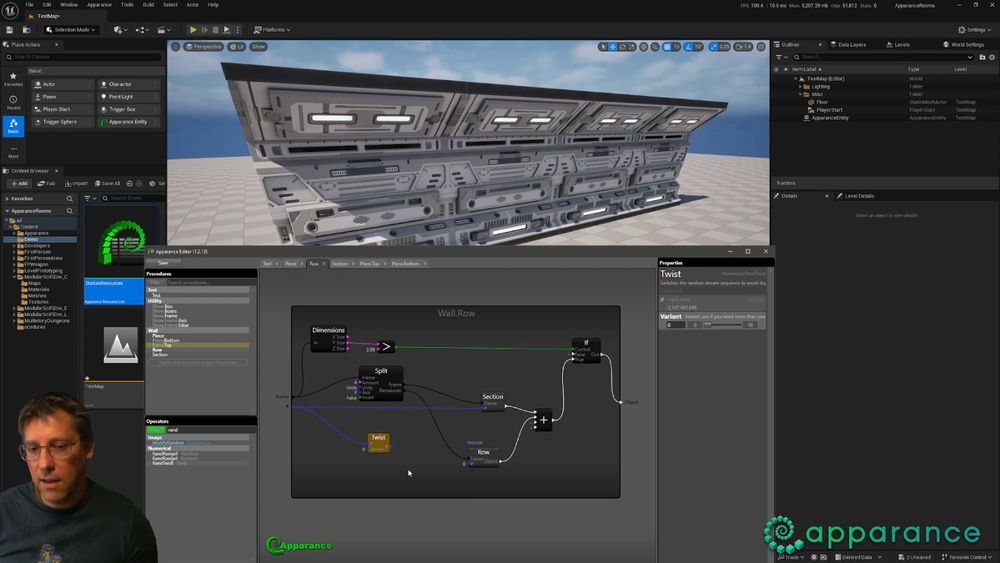Click the Outliner add-folder icon
1000x563 pixels.
coord(982,57)
